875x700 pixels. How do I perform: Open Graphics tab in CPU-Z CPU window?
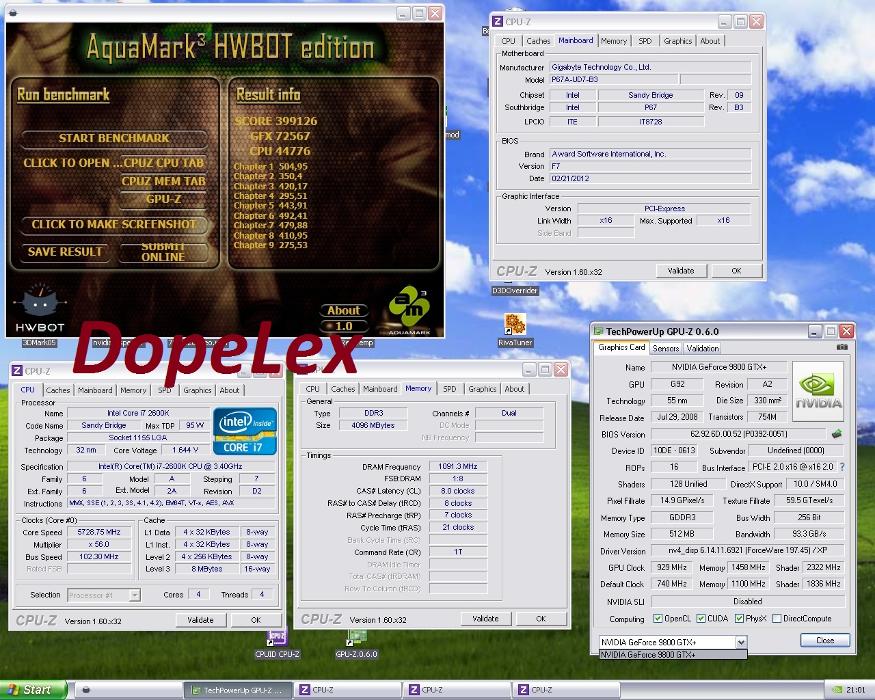pyautogui.click(x=197, y=390)
